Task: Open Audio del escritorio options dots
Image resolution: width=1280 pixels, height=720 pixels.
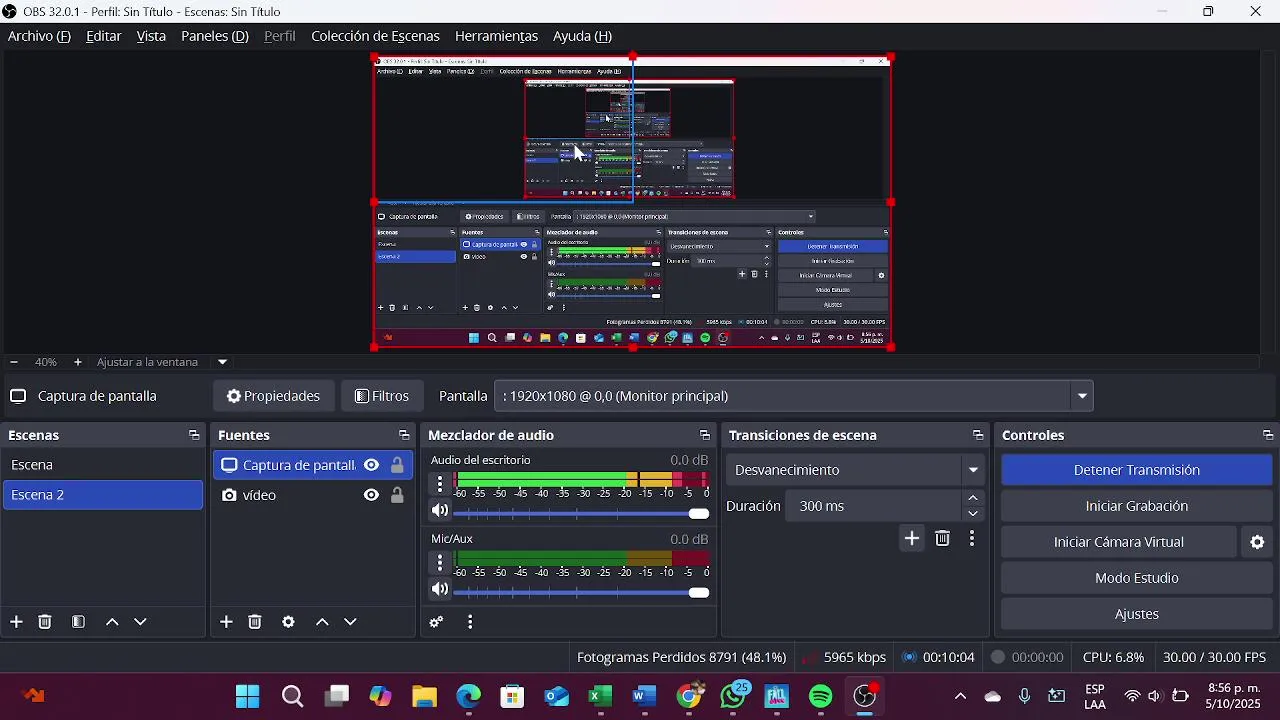Action: pyautogui.click(x=440, y=484)
